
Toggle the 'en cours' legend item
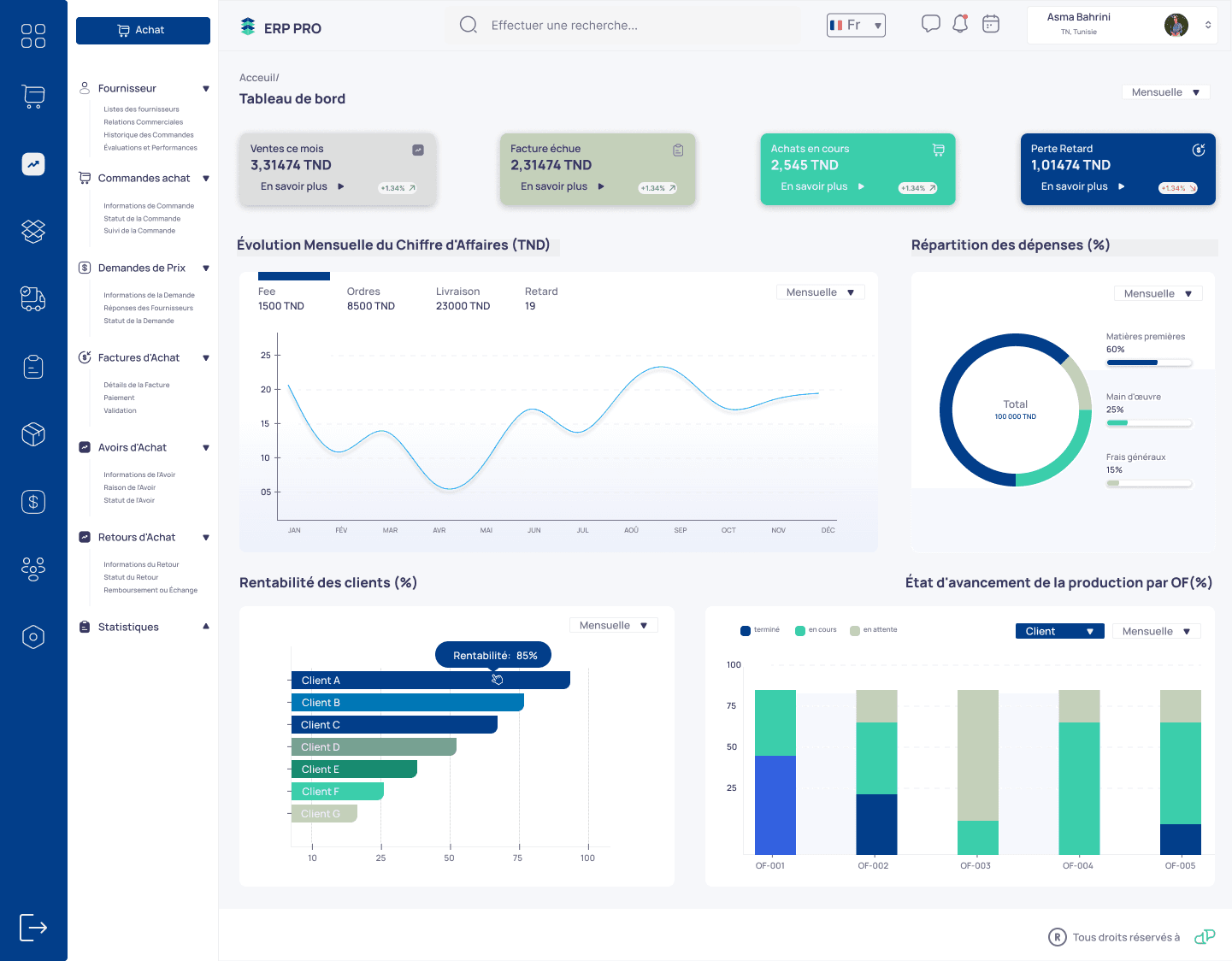[x=816, y=630]
